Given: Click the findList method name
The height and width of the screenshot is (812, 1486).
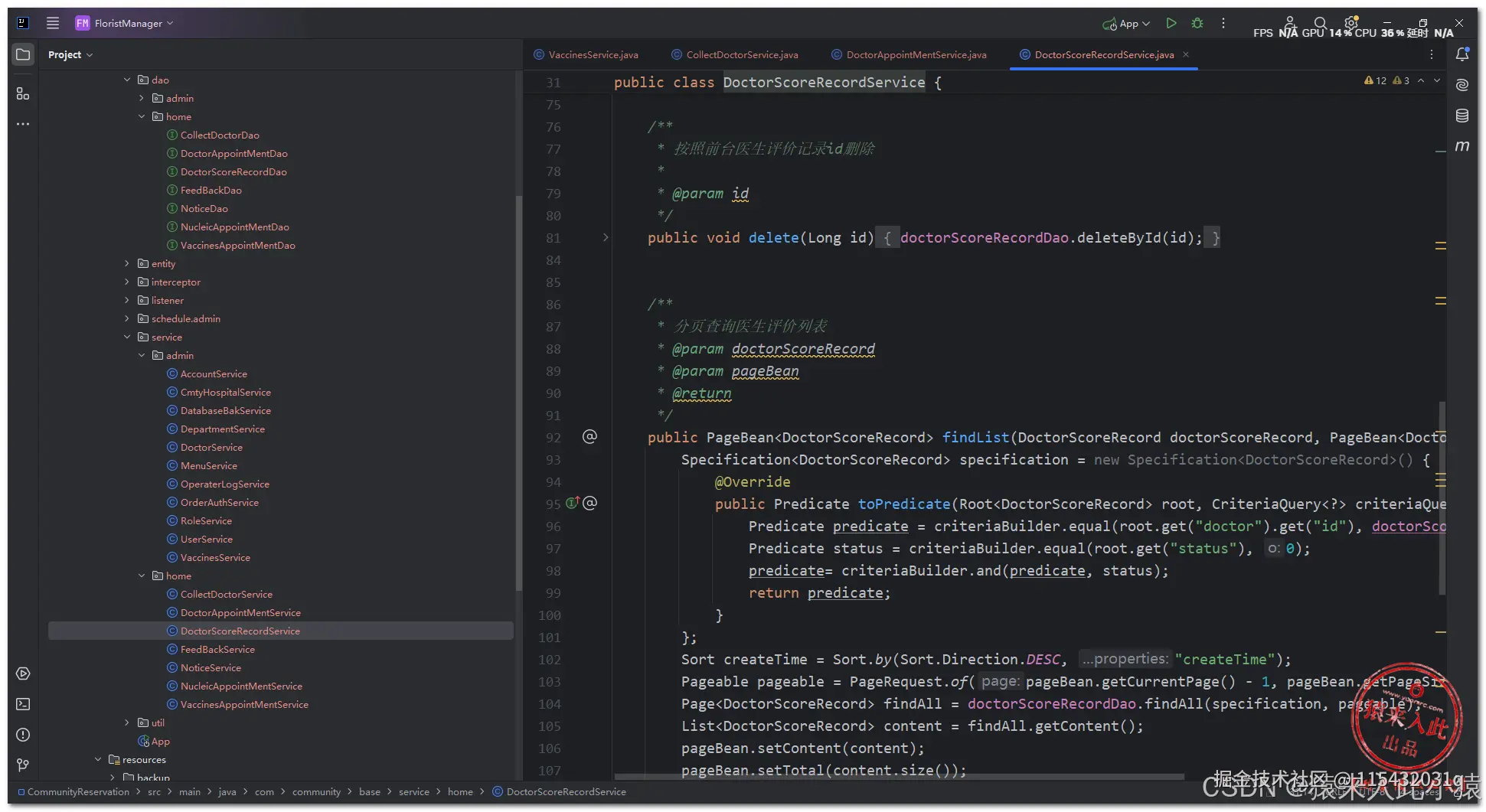Looking at the screenshot, I should click(x=975, y=437).
